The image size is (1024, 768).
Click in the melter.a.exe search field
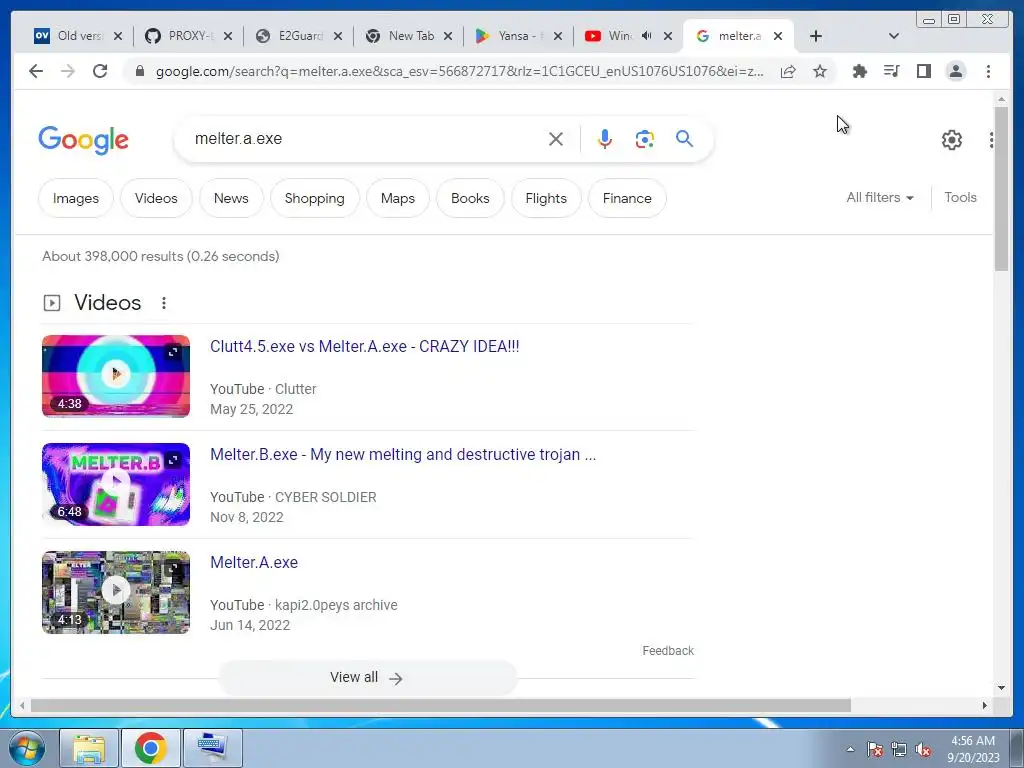pos(366,138)
